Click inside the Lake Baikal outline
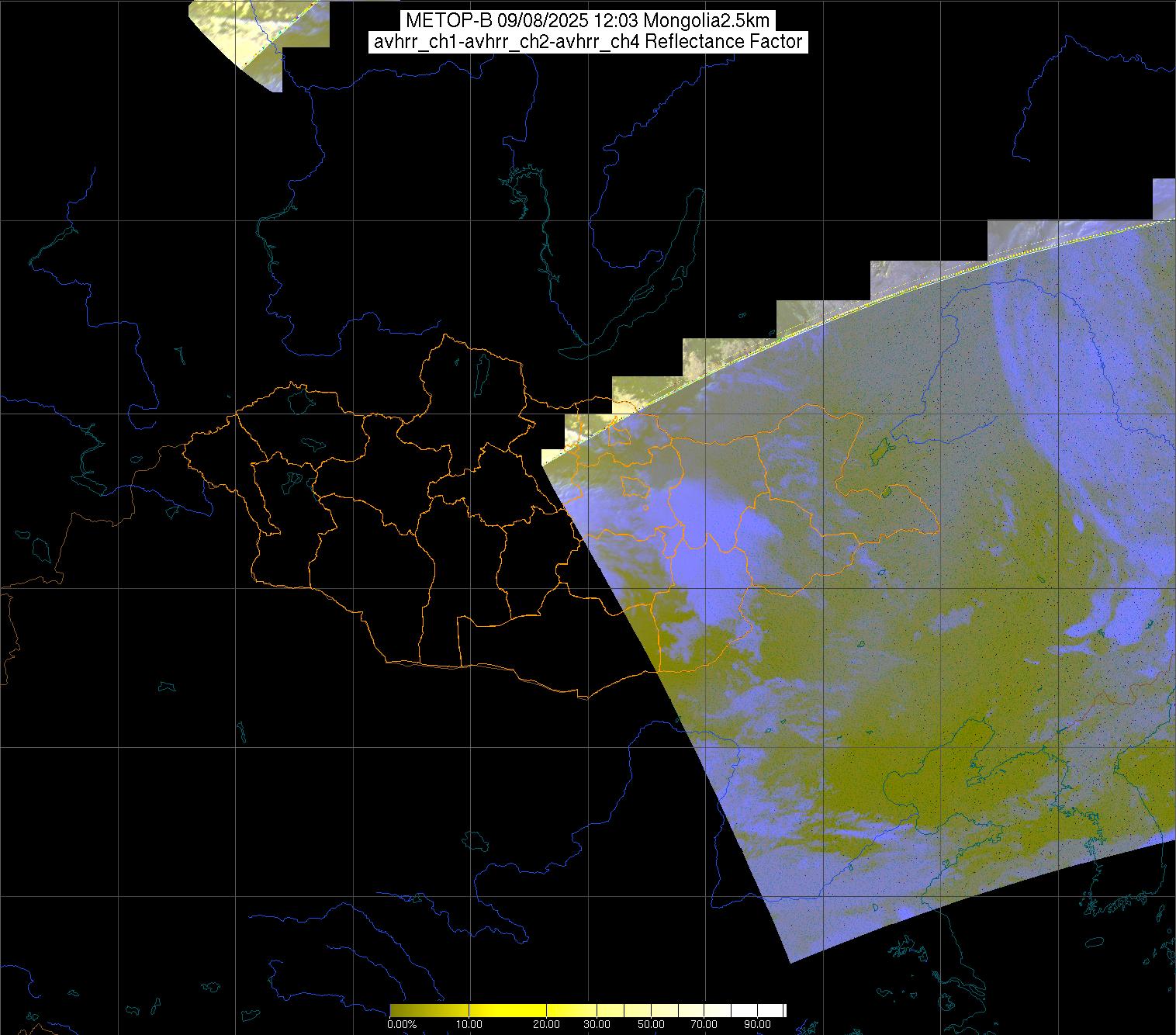The height and width of the screenshot is (1035, 1176). (650, 289)
